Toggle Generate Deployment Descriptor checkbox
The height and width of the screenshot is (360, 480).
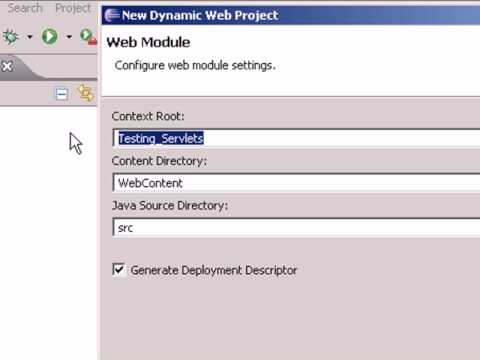pyautogui.click(x=119, y=270)
